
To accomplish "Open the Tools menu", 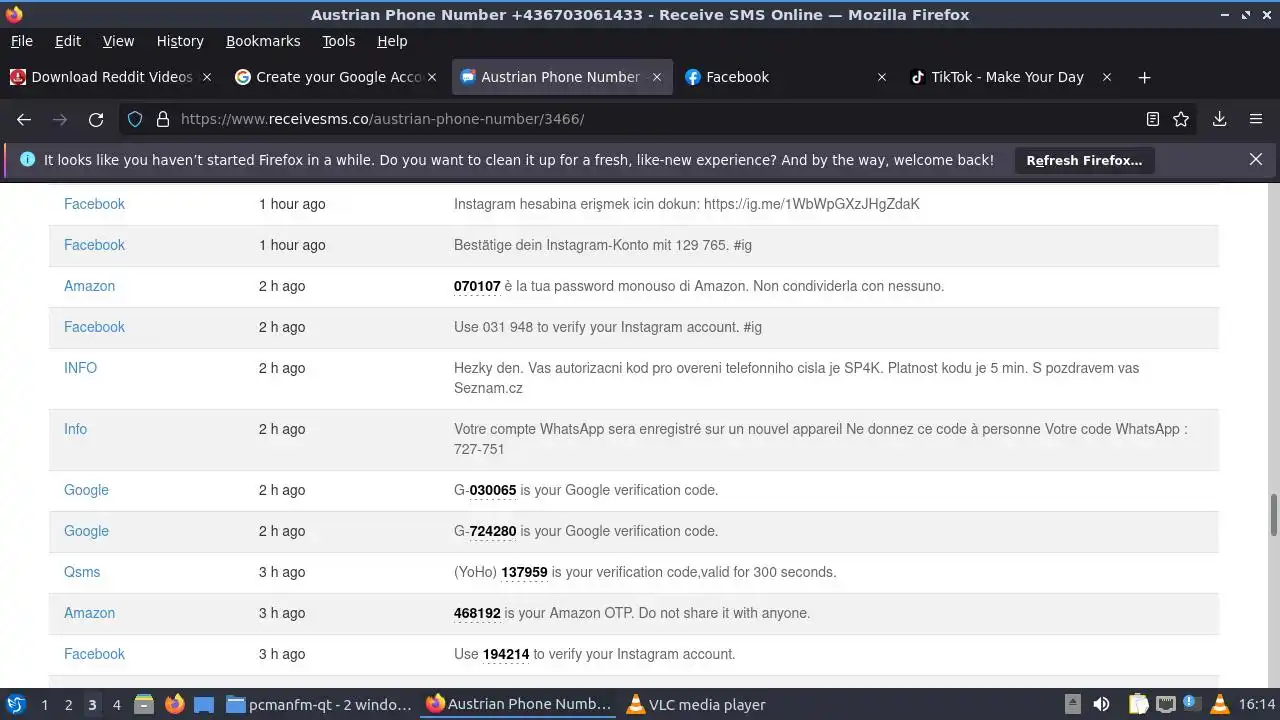I will click(338, 41).
